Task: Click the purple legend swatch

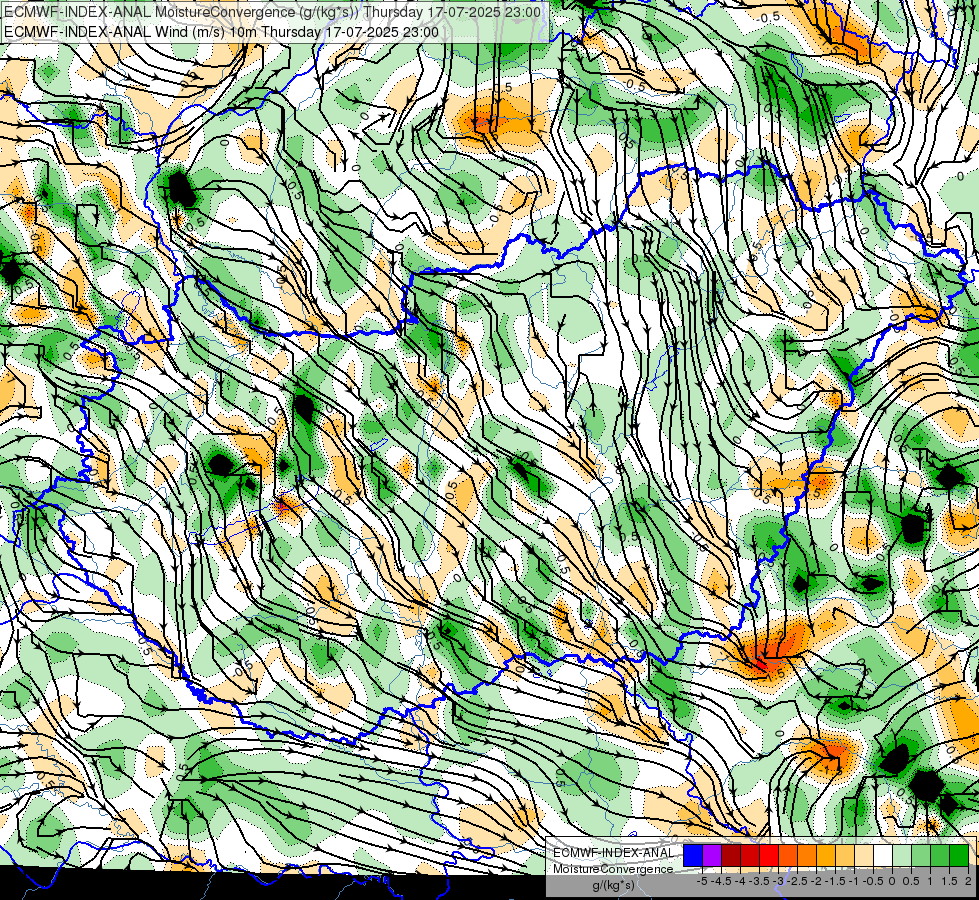Action: 712,856
